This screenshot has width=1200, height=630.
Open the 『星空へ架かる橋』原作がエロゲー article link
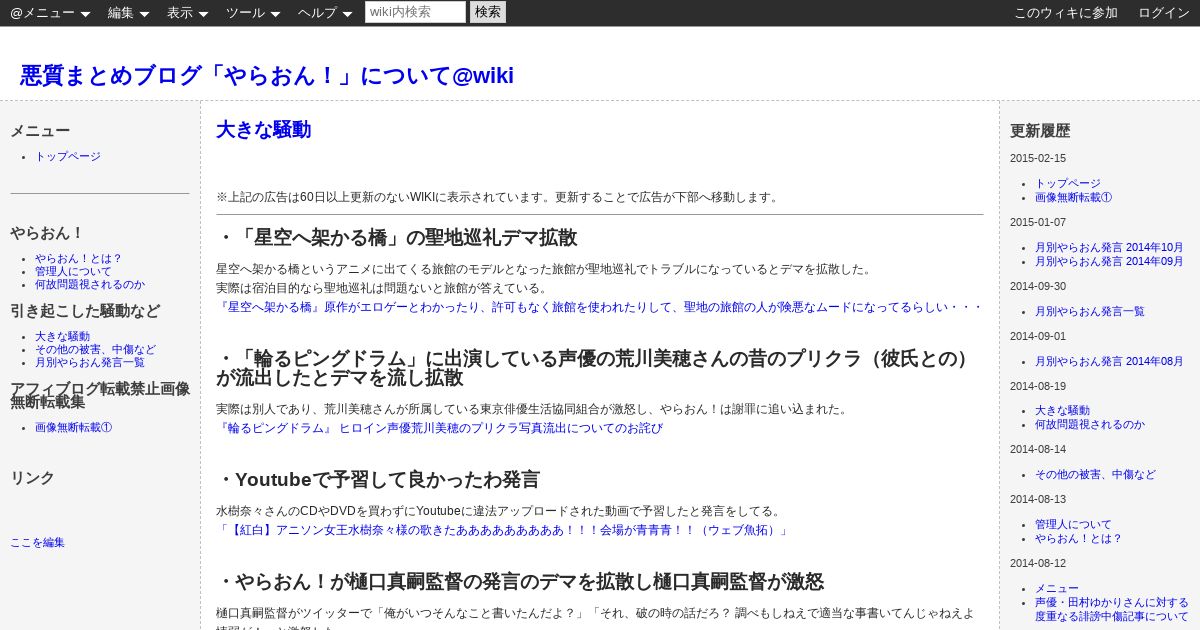pyautogui.click(x=600, y=307)
